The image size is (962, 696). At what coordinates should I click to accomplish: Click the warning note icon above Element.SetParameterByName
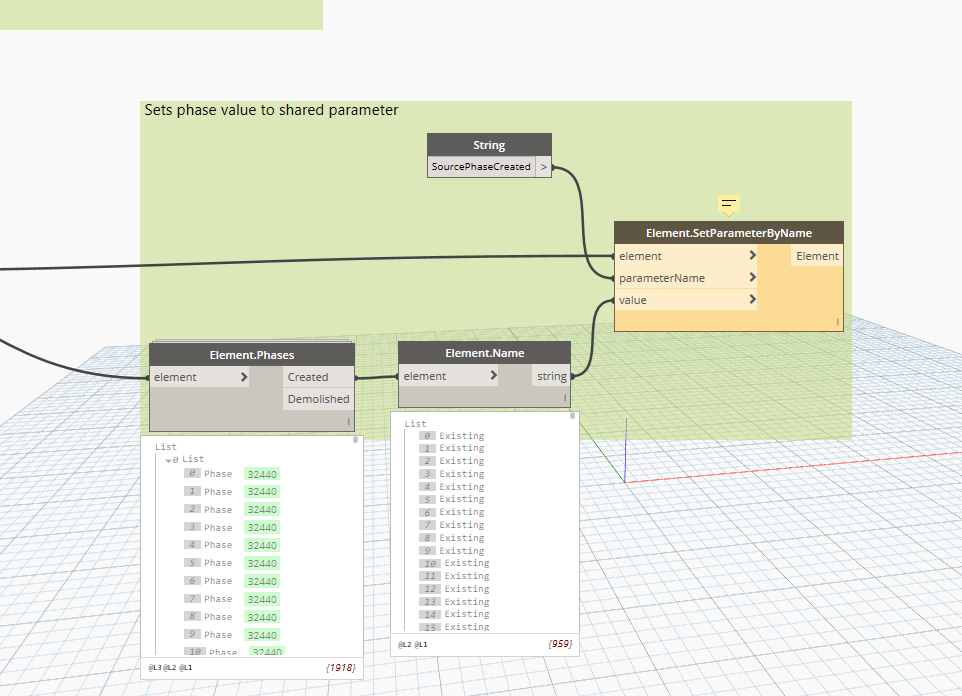pyautogui.click(x=728, y=204)
